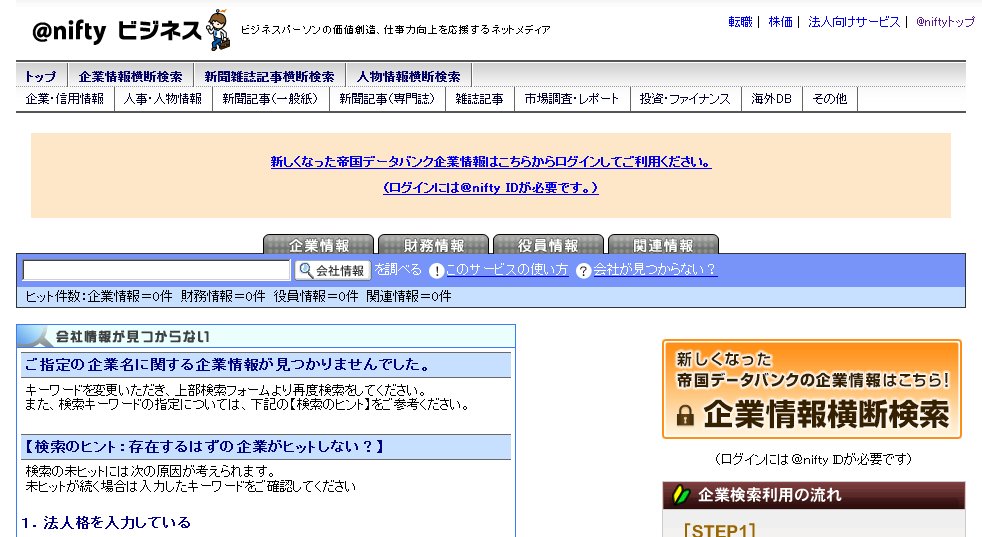This screenshot has height=537, width=982.
Task: Follow the 新しくなった帝国データバンク企業情報 login link
Action: click(x=491, y=162)
